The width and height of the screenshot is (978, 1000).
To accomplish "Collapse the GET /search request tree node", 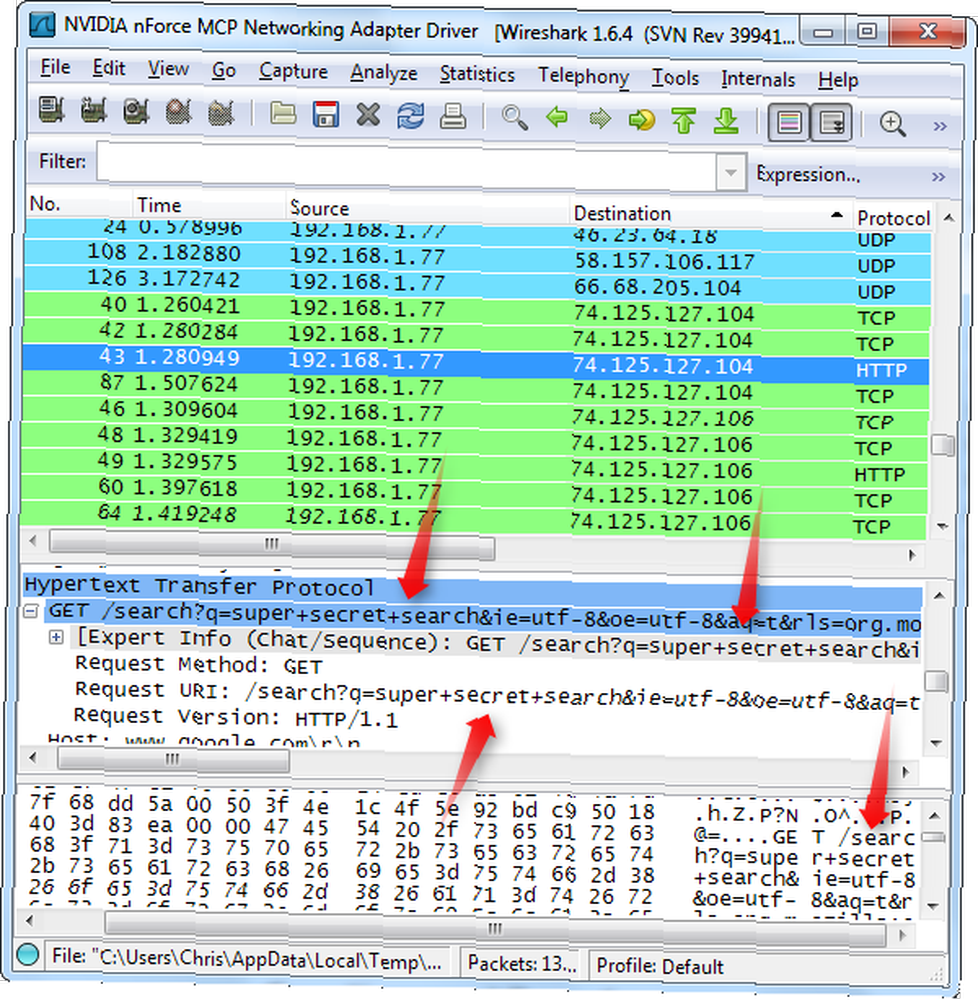I will [31, 612].
